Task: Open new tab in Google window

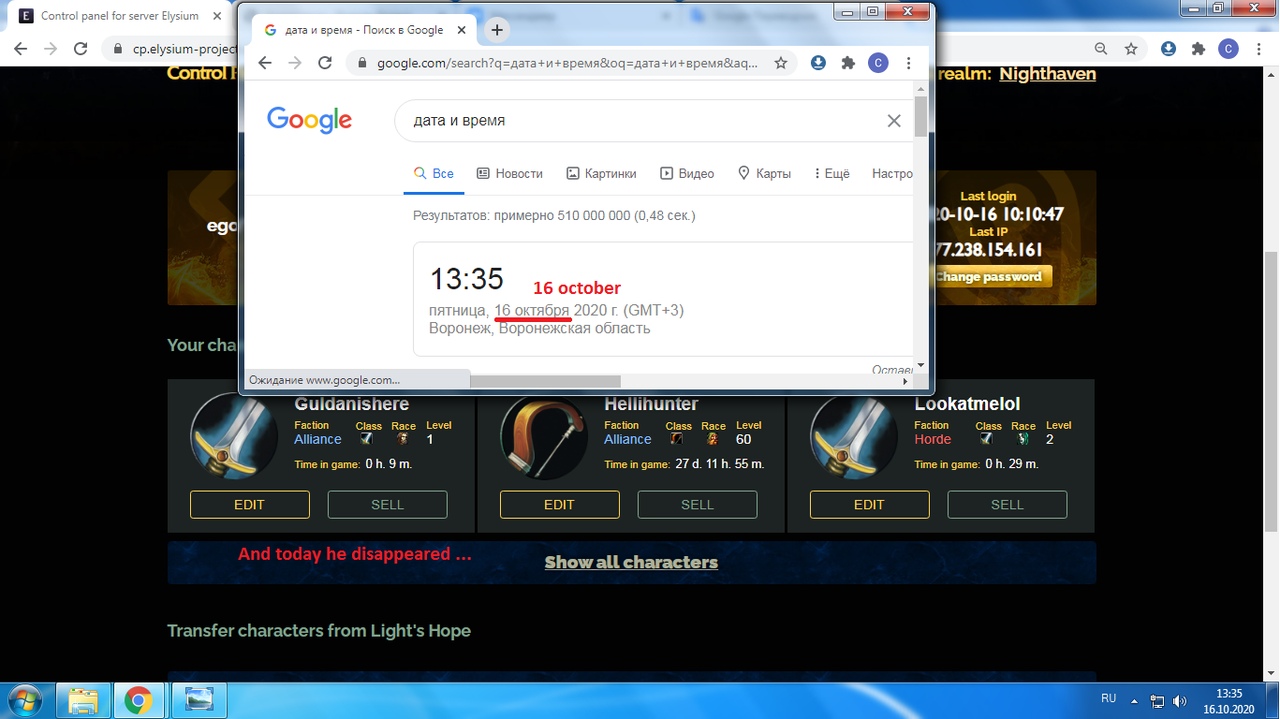Action: click(497, 30)
